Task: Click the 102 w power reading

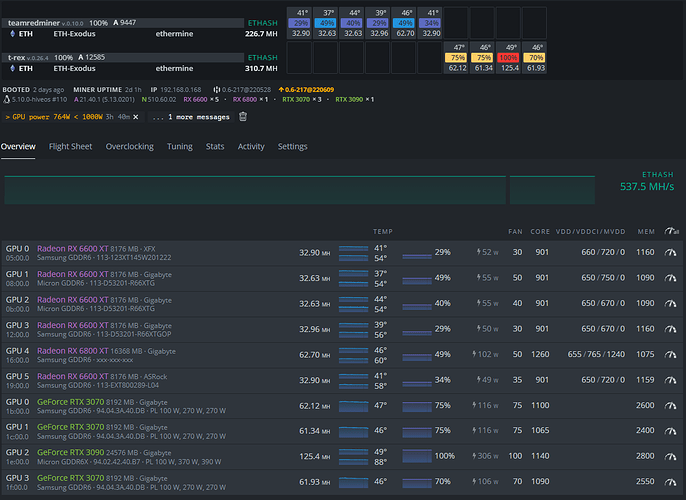Action: (x=485, y=354)
